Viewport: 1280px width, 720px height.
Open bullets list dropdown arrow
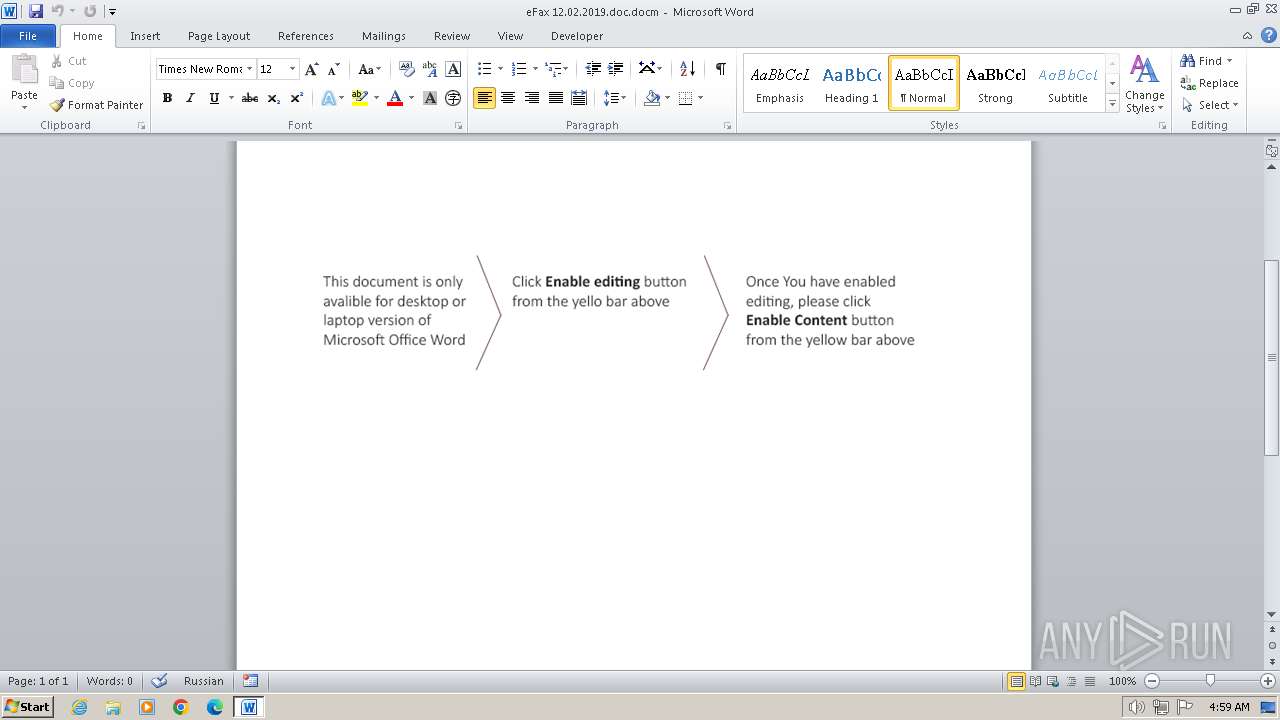point(500,69)
